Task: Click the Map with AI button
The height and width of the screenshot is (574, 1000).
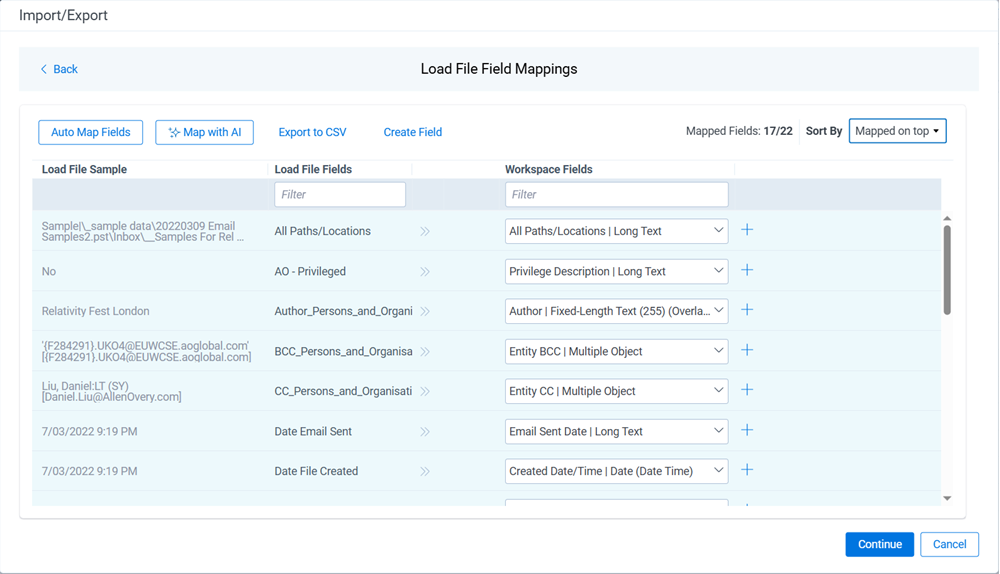Action: click(x=205, y=132)
